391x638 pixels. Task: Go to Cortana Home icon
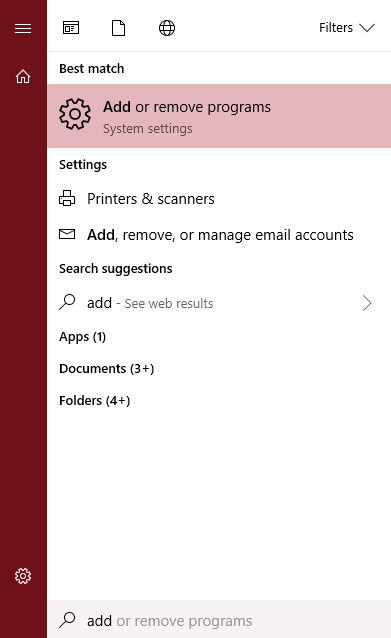point(23,76)
